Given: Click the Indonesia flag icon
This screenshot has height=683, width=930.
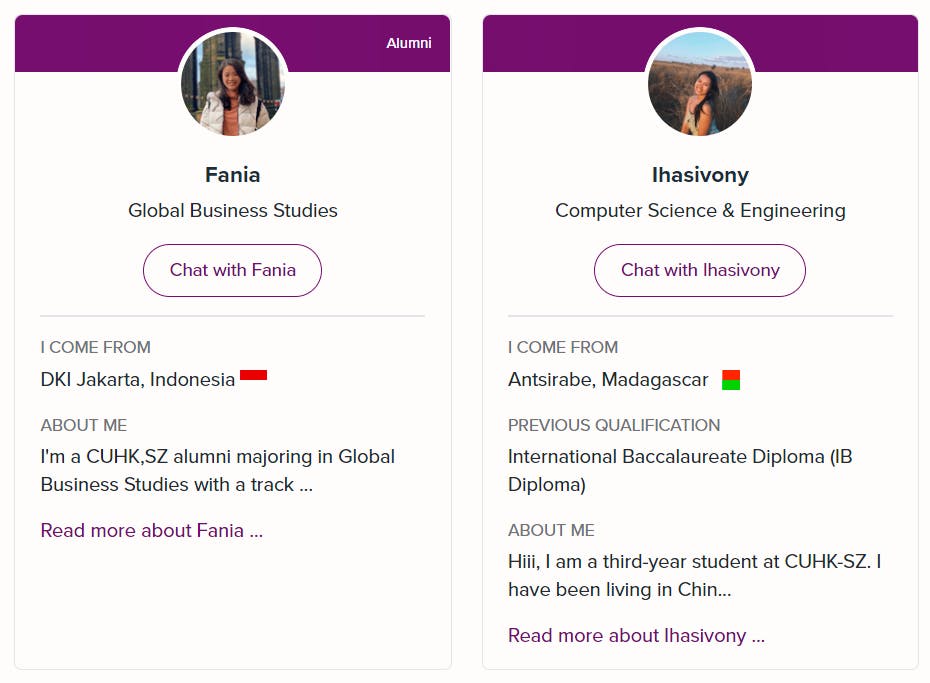Looking at the screenshot, I should point(254,376).
